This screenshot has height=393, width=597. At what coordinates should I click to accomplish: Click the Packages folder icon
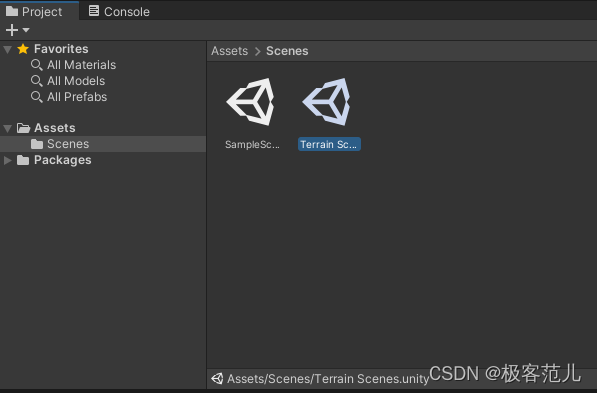(x=23, y=160)
